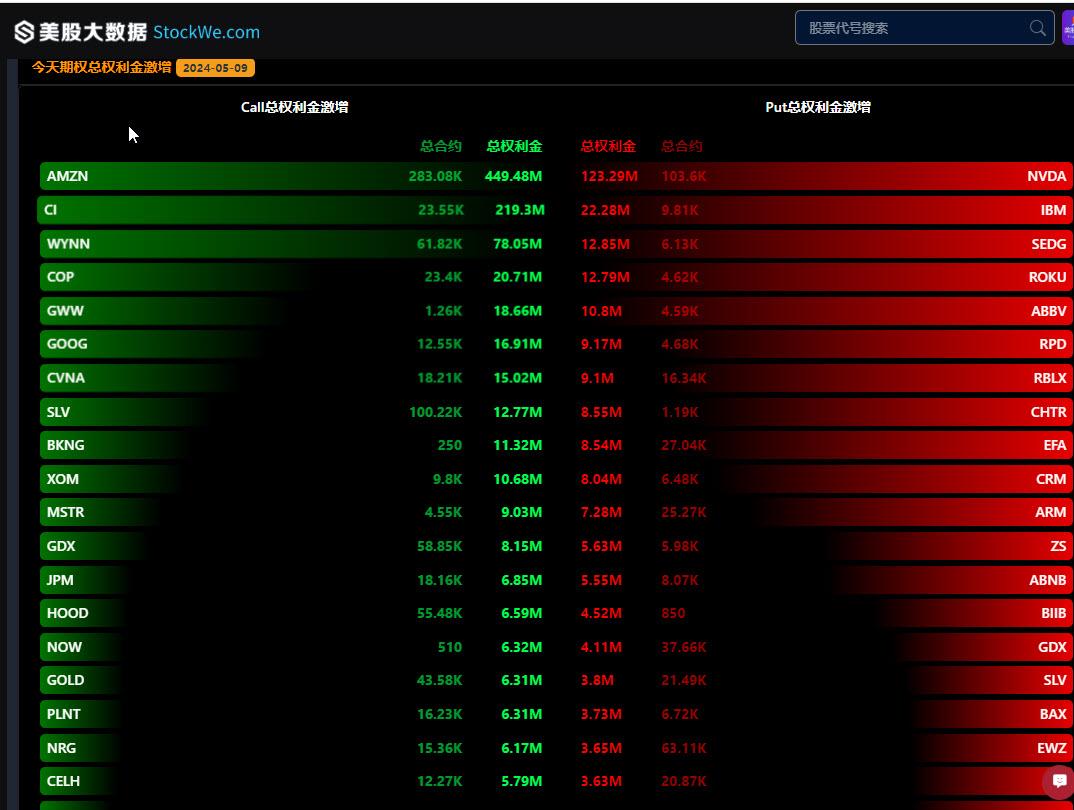Open the StockWe.com site link
Screen dimensions: 1074x810
[x=206, y=32]
